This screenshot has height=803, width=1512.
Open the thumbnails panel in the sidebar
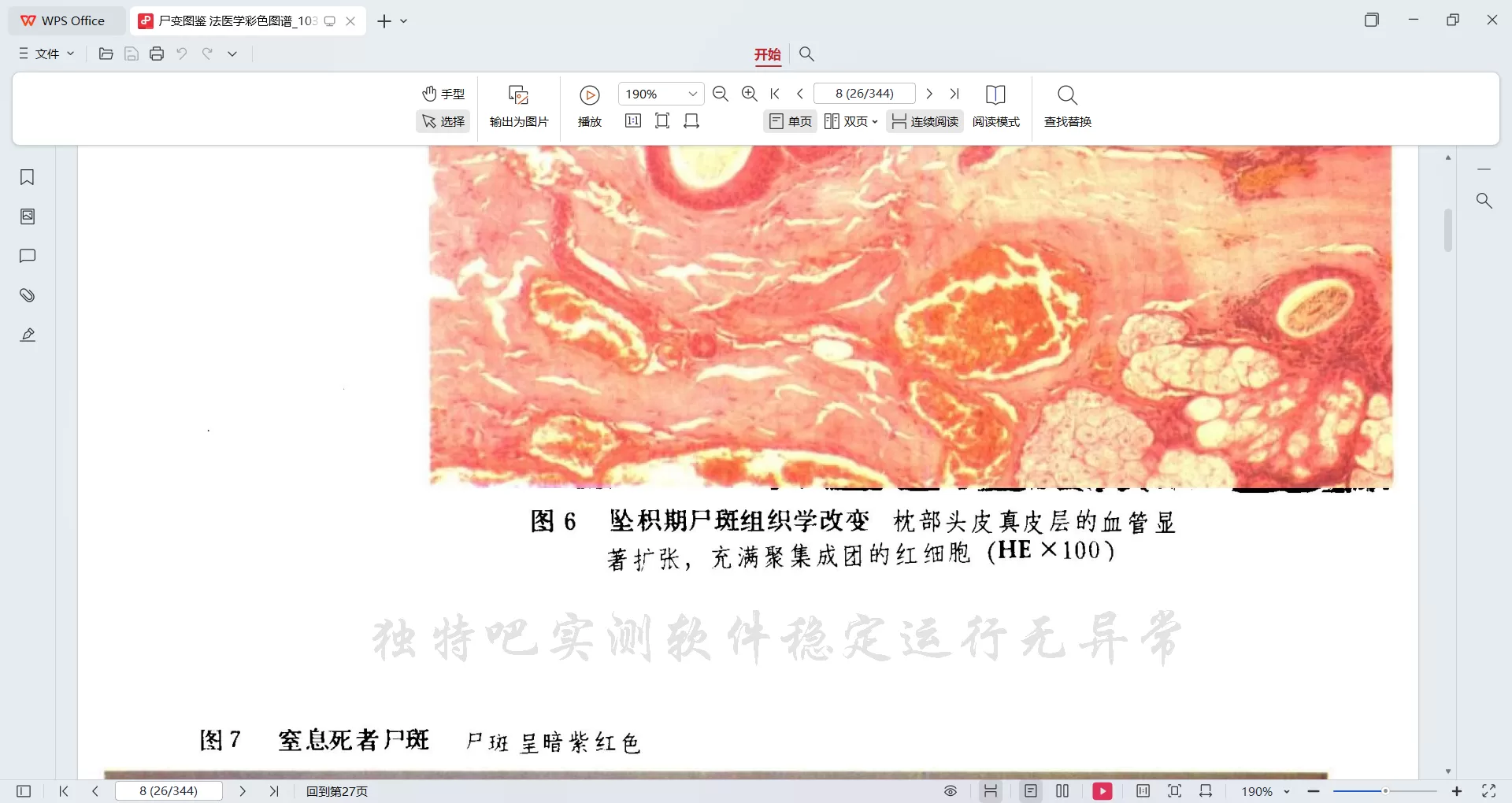point(28,216)
